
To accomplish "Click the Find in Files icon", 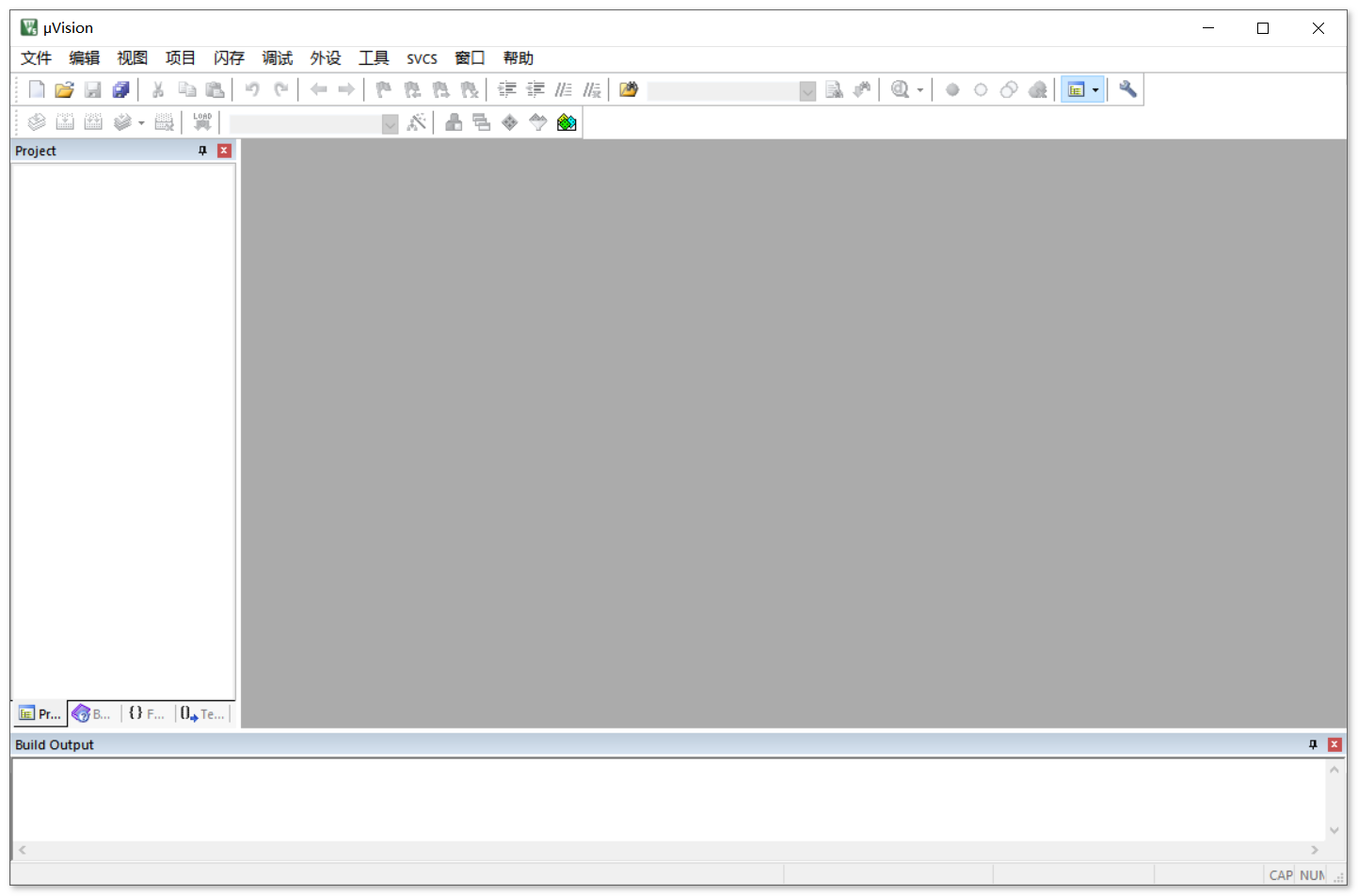I will [x=629, y=89].
